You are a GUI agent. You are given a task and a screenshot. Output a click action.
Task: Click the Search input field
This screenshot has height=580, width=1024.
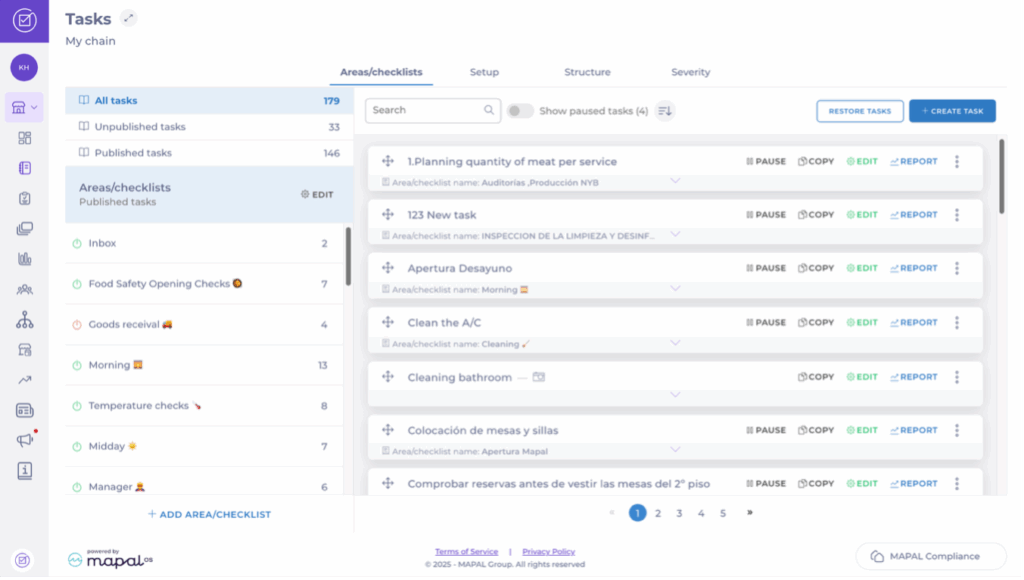[x=425, y=111]
